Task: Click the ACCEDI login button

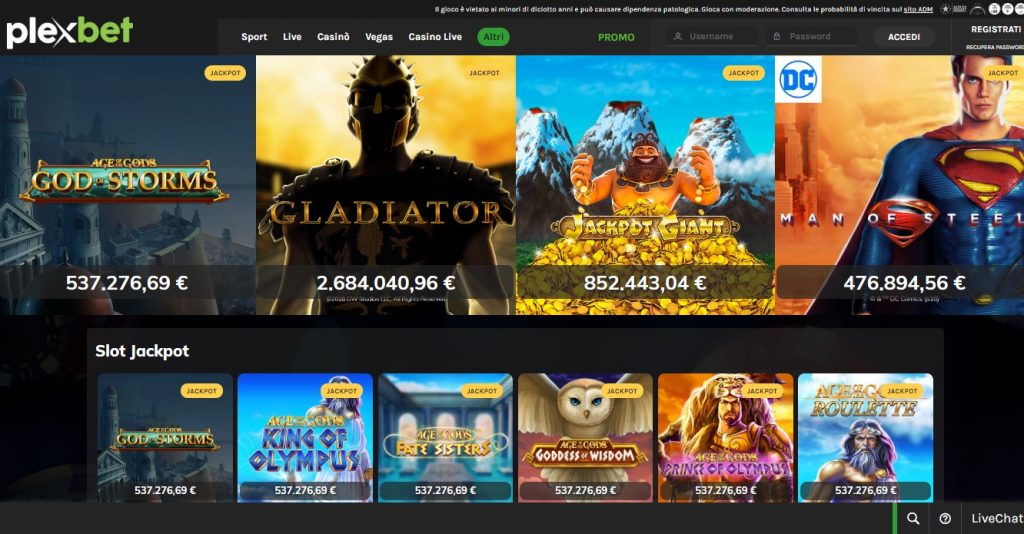Action: point(904,37)
